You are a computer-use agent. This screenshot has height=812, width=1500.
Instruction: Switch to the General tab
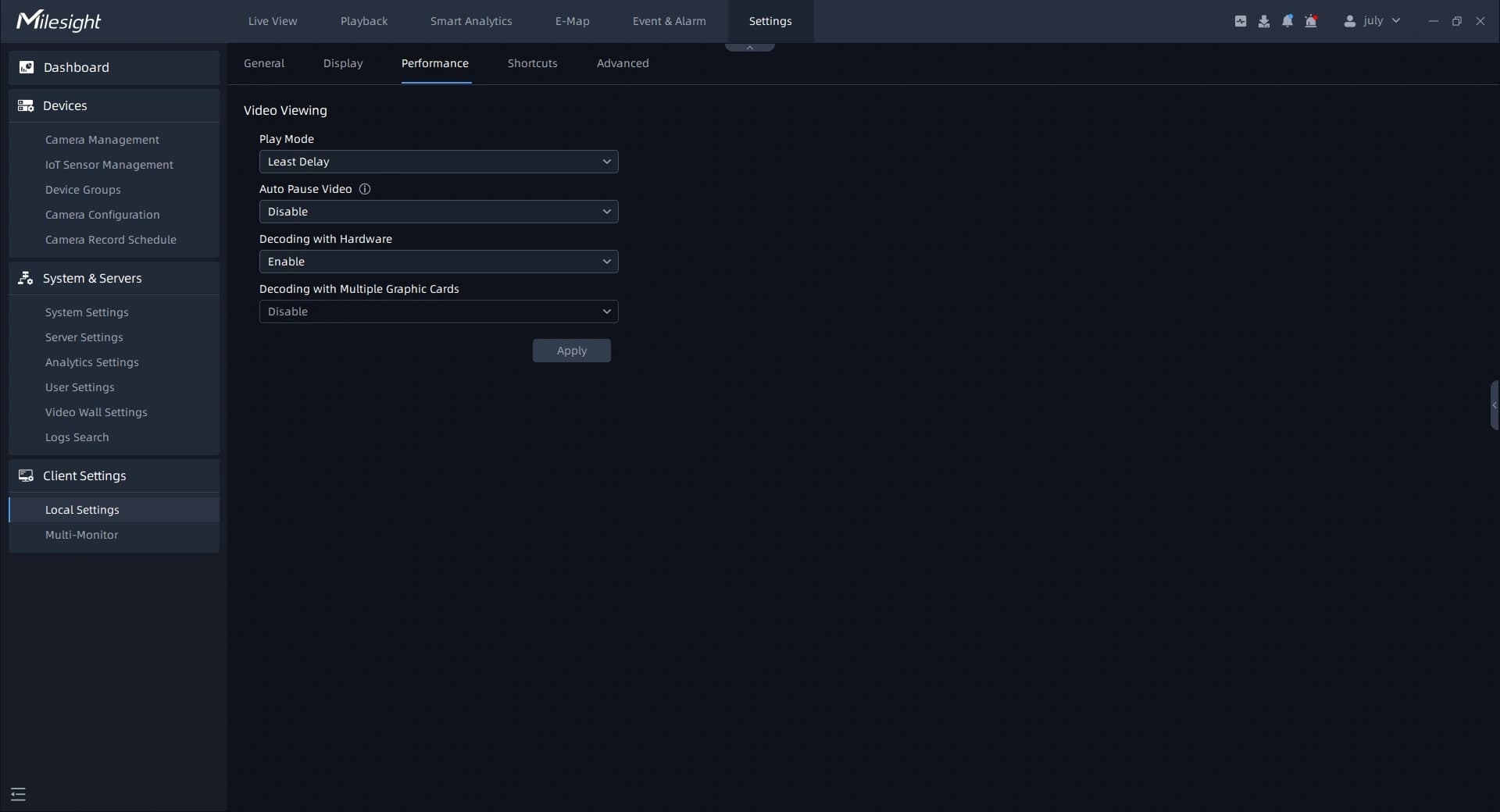(x=264, y=63)
